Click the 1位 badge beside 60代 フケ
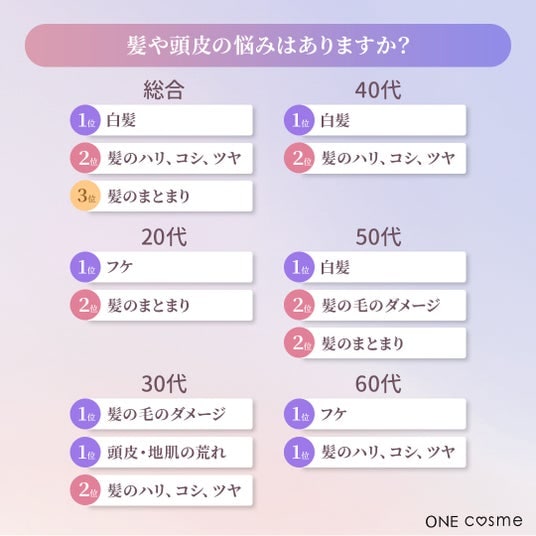 coord(299,414)
